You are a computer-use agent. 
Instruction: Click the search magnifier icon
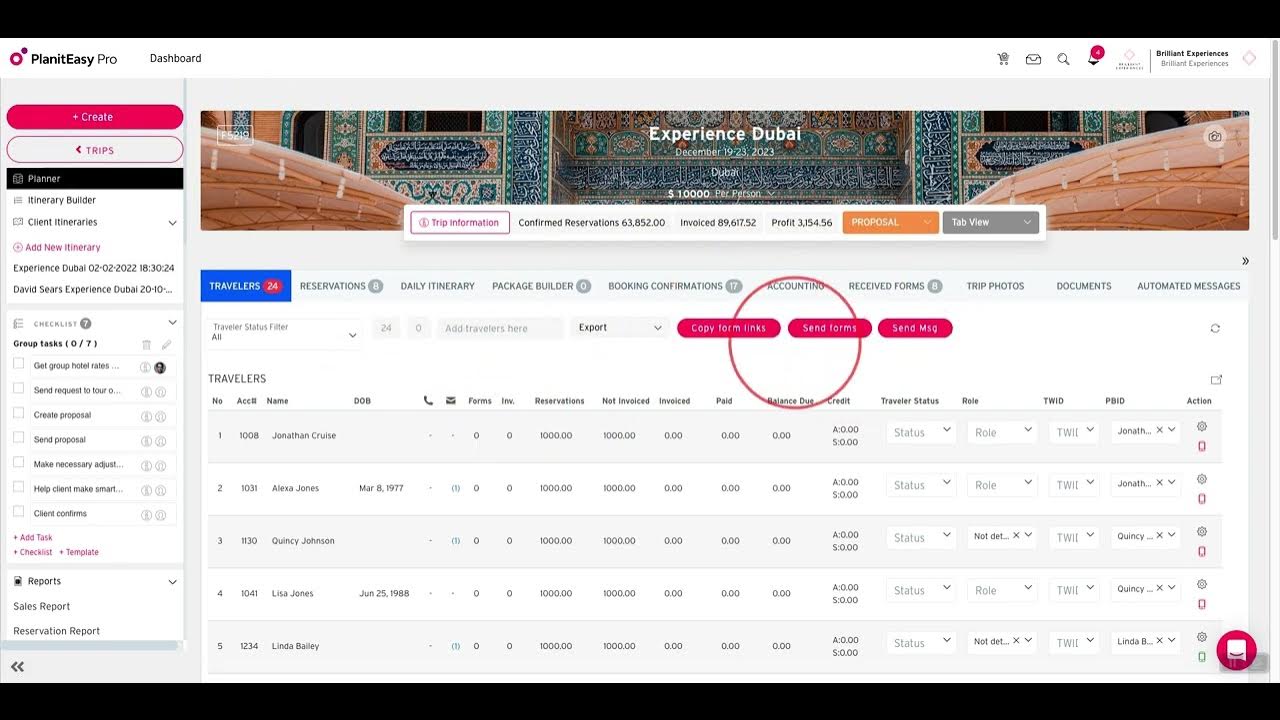(x=1063, y=59)
